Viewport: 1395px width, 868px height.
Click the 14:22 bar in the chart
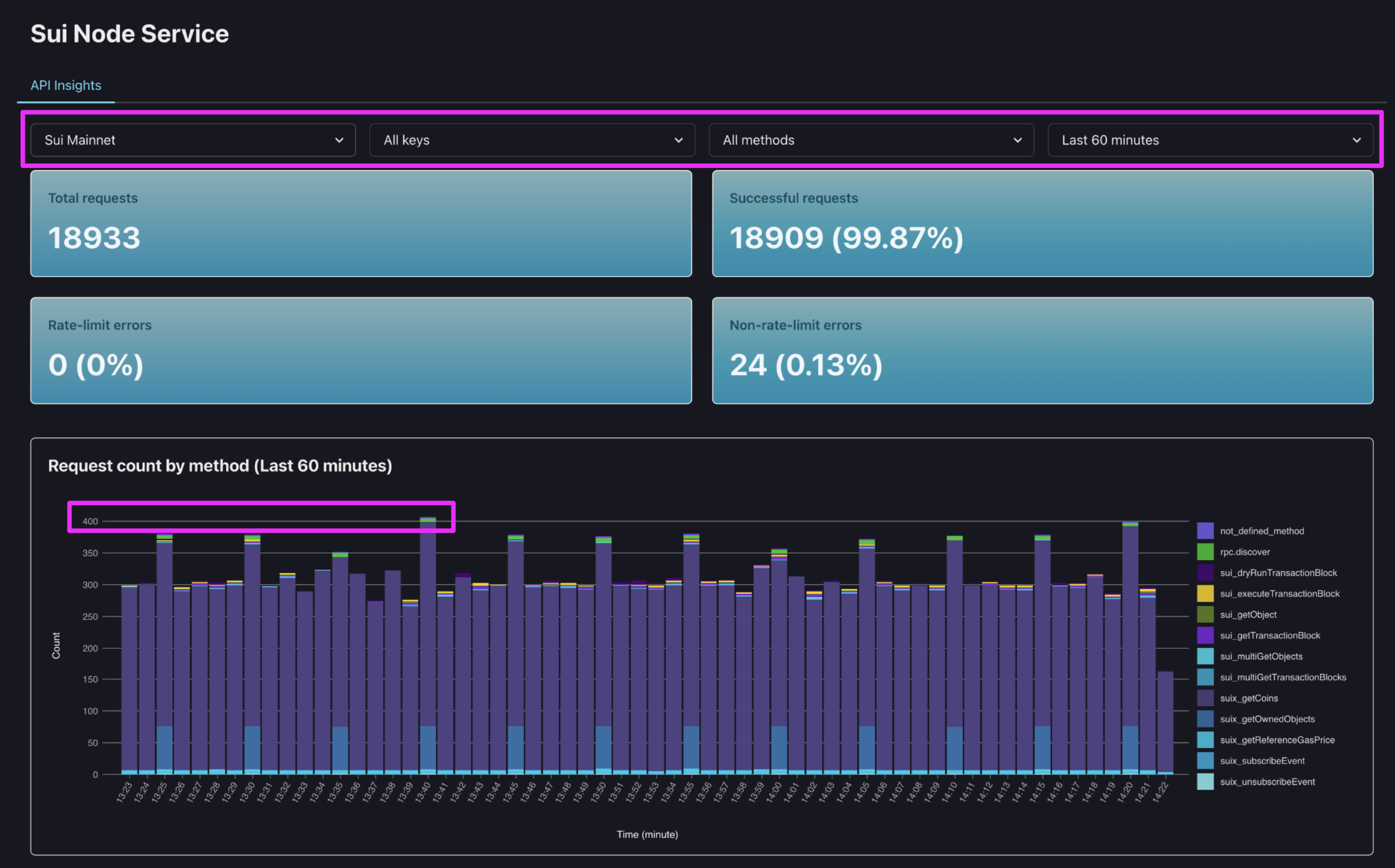click(1165, 723)
